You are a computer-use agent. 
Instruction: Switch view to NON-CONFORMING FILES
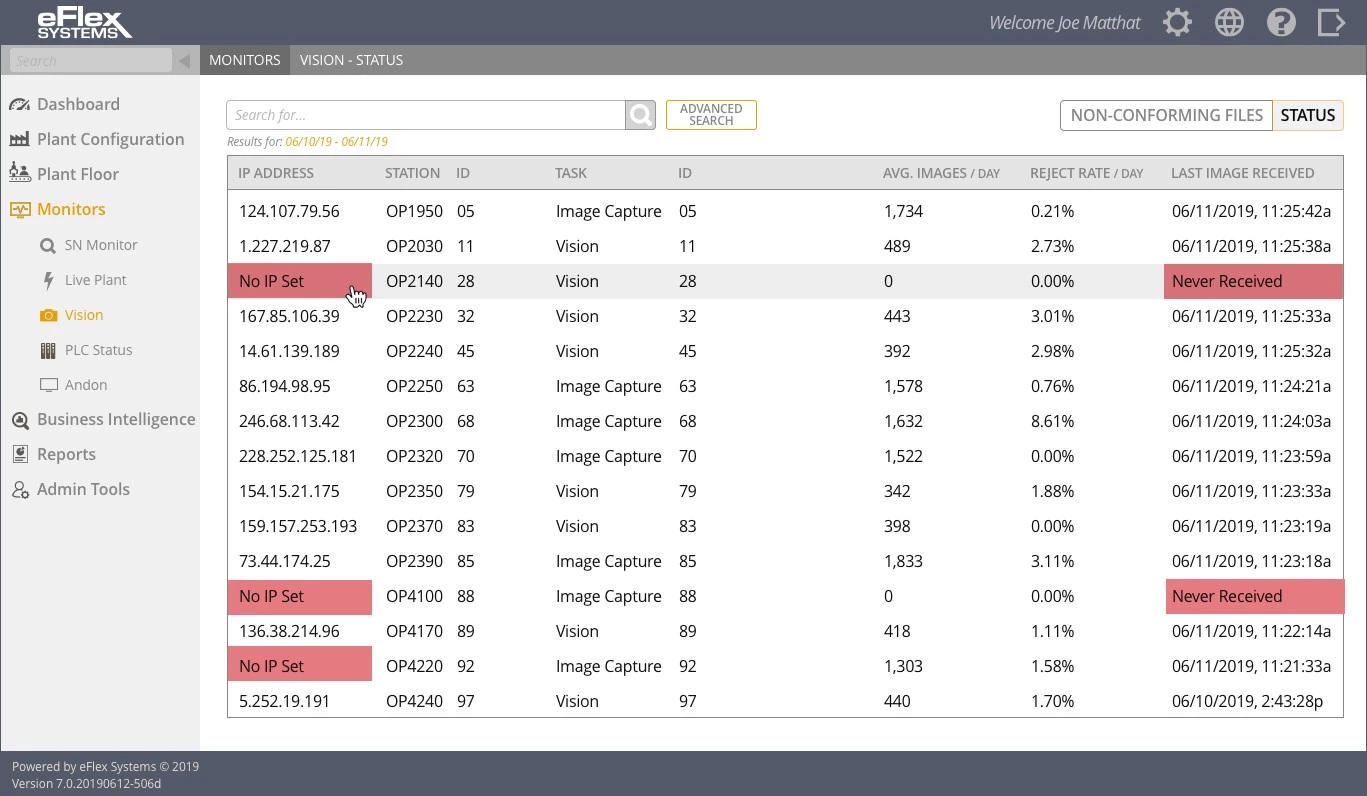point(1166,115)
